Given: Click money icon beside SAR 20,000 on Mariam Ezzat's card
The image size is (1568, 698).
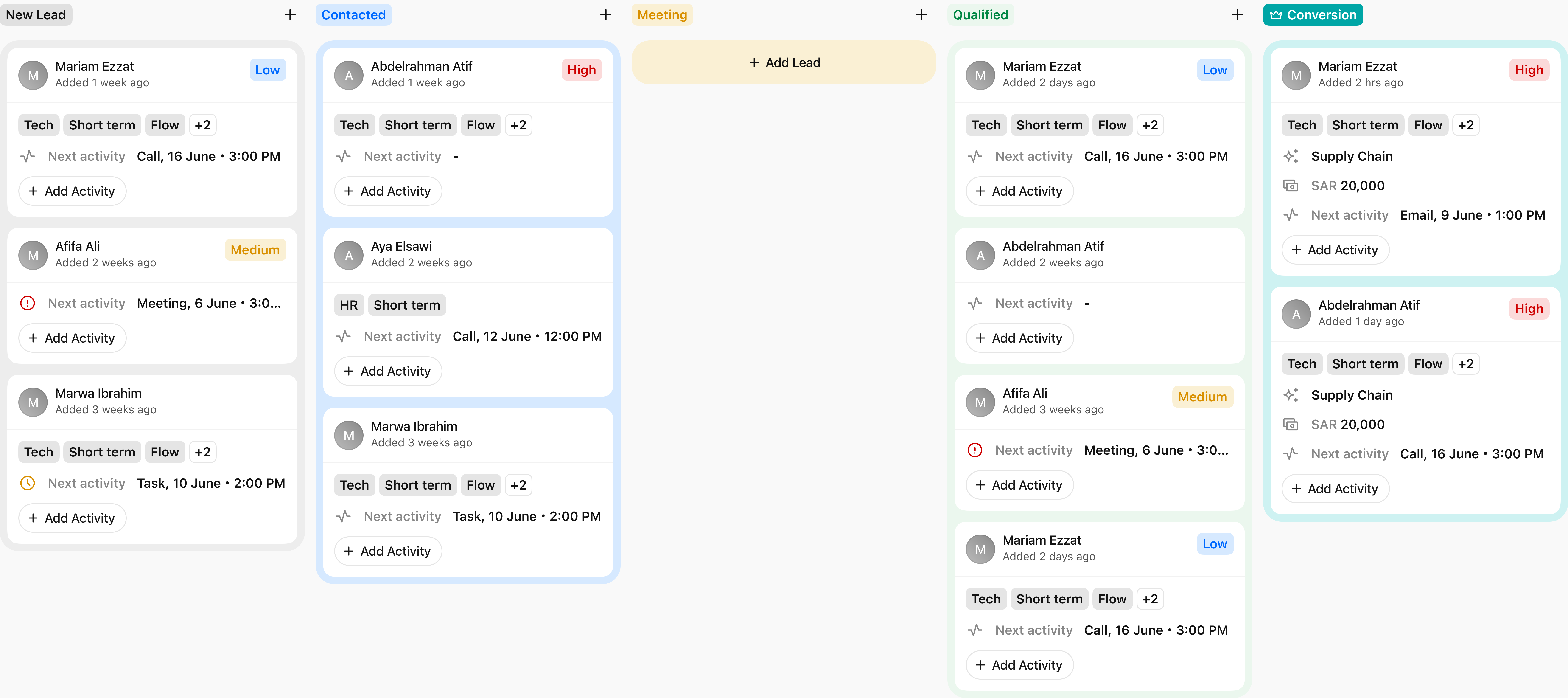Looking at the screenshot, I should click(x=1291, y=186).
